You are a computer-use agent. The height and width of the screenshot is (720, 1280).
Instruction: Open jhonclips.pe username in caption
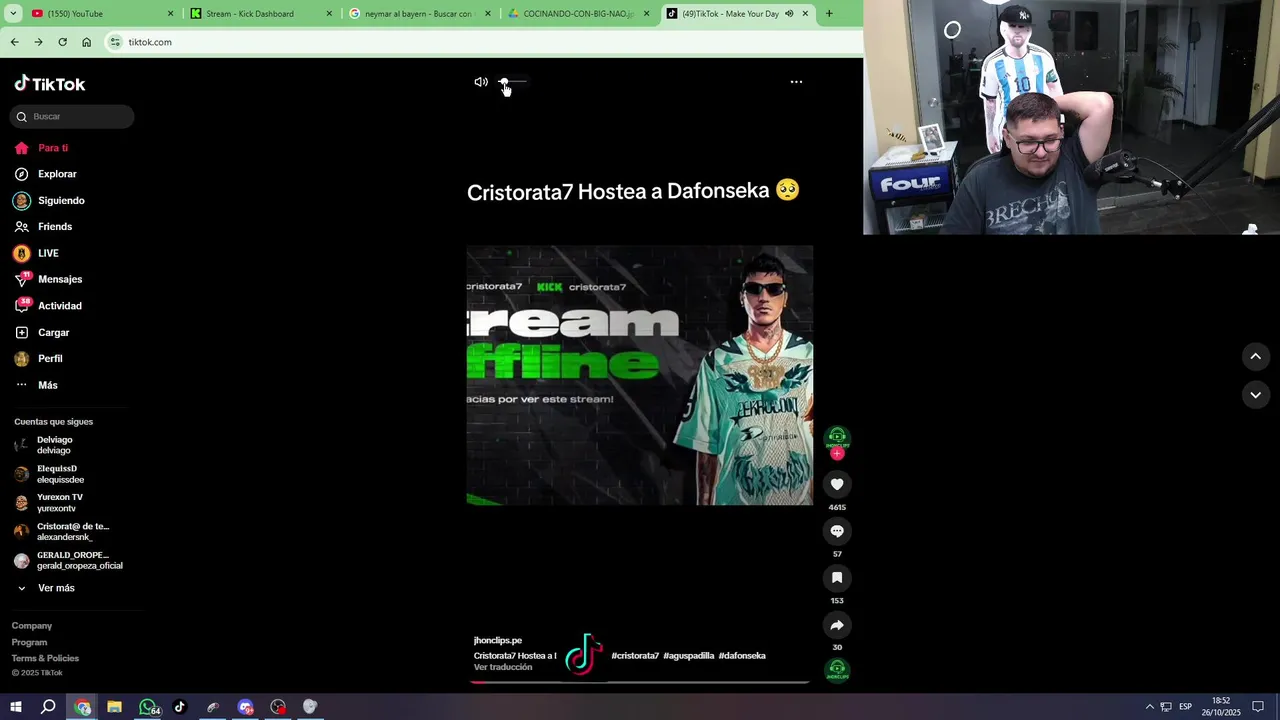click(498, 640)
